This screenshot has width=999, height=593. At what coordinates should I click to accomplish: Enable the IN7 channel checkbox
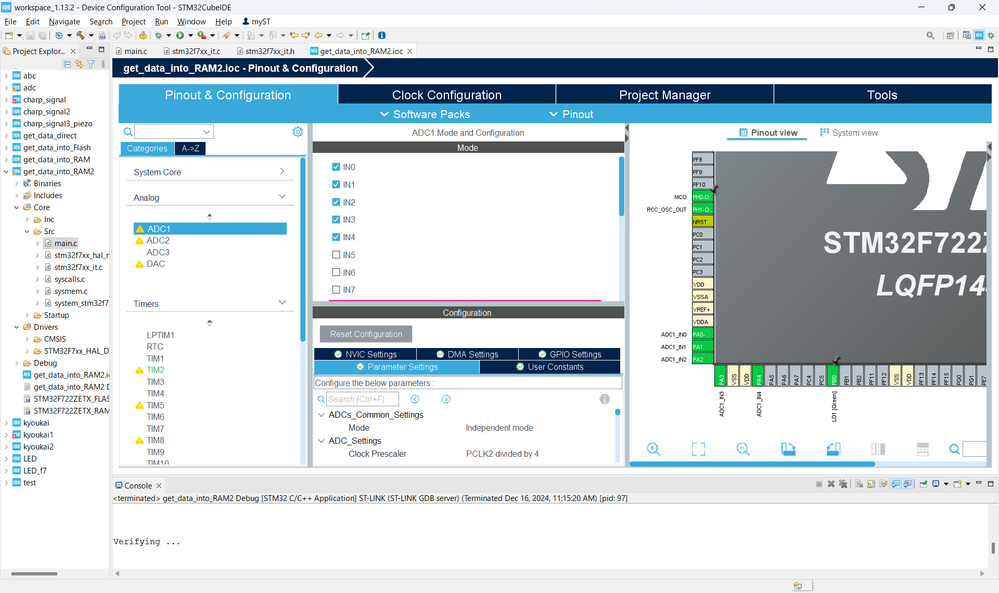pos(336,290)
